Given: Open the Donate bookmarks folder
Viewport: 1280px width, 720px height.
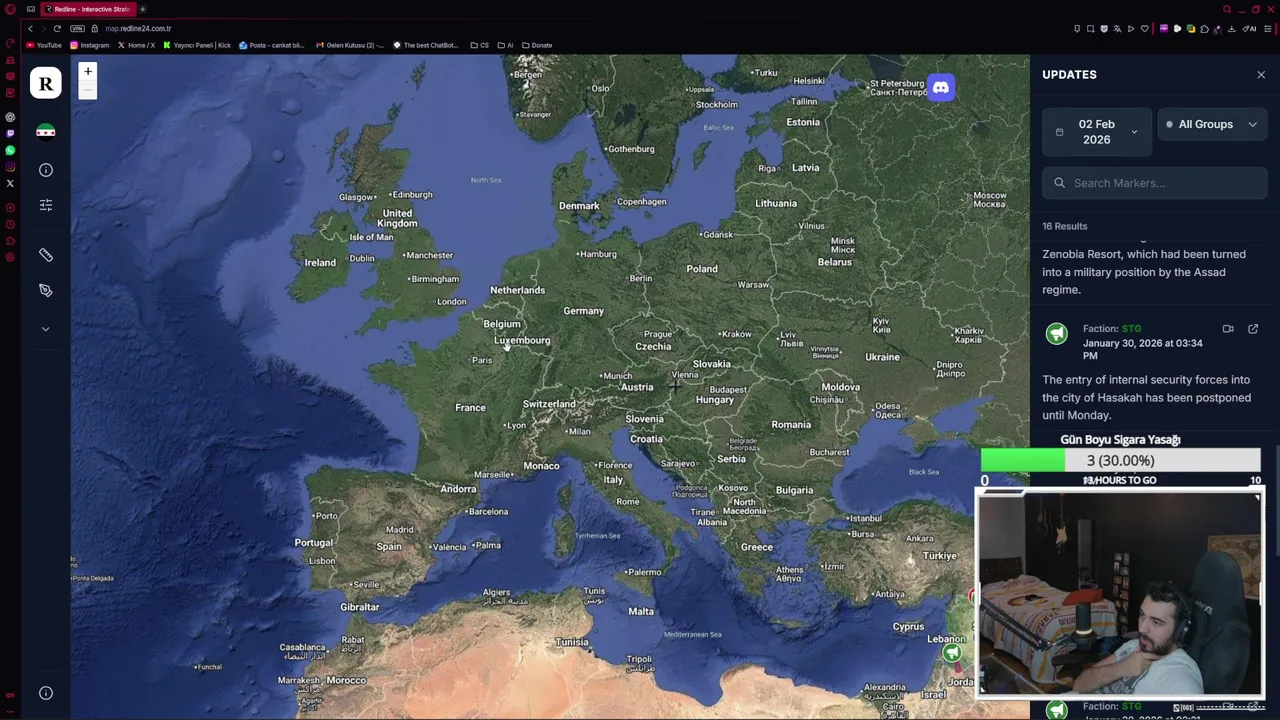Looking at the screenshot, I should (537, 45).
